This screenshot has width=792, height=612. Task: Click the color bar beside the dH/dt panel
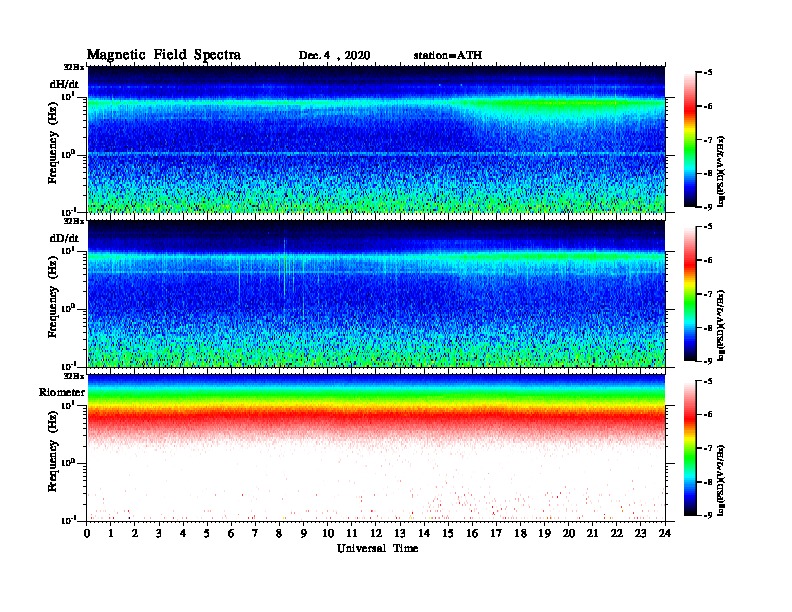[x=689, y=139]
